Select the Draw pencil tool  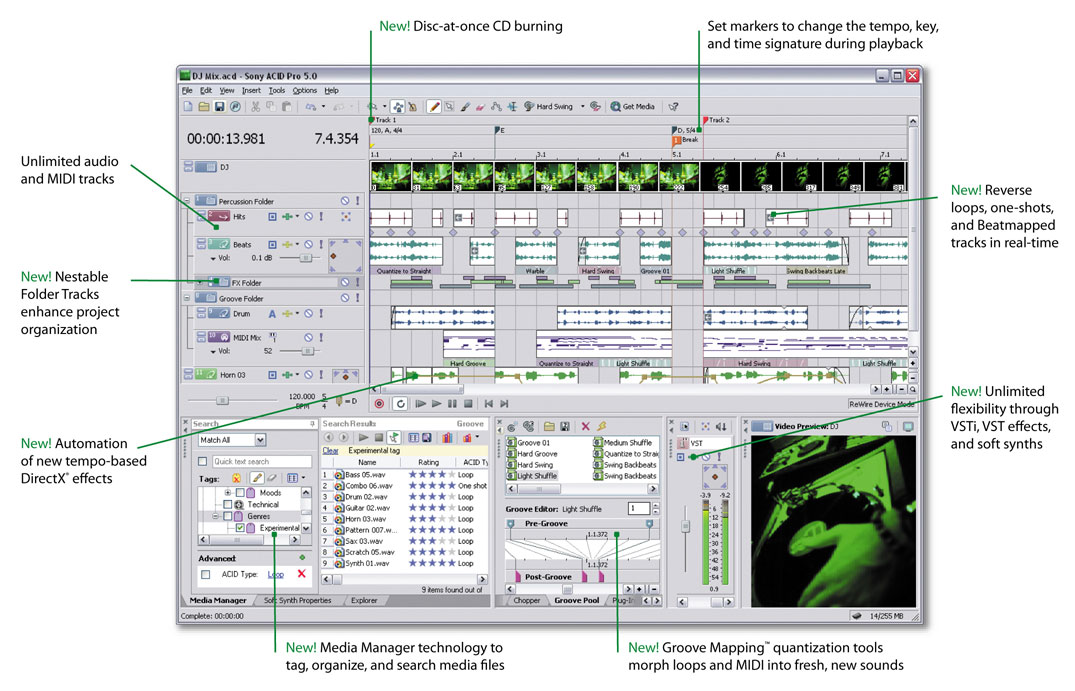pos(434,107)
